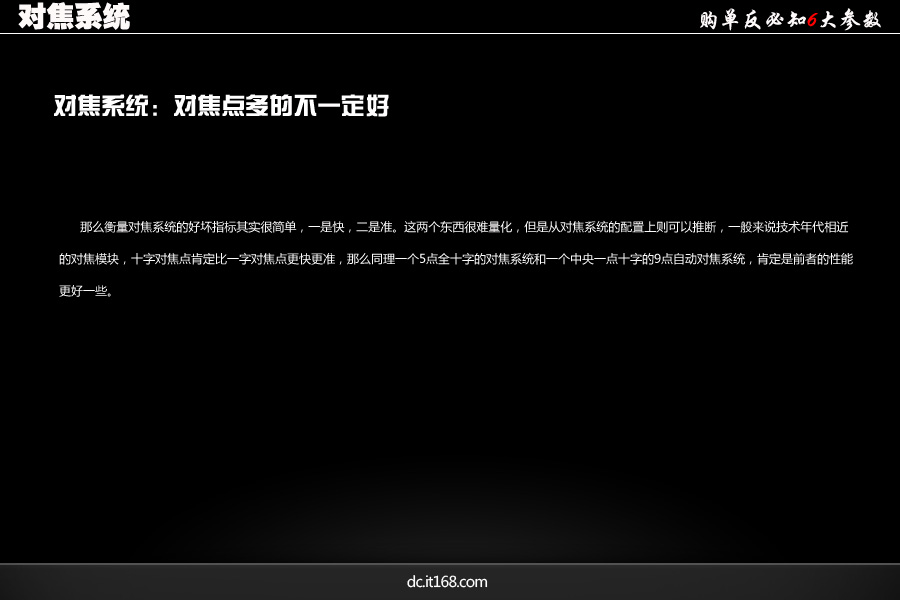Click the 购单反必知6大参数 header text
The height and width of the screenshot is (600, 900).
790,19
